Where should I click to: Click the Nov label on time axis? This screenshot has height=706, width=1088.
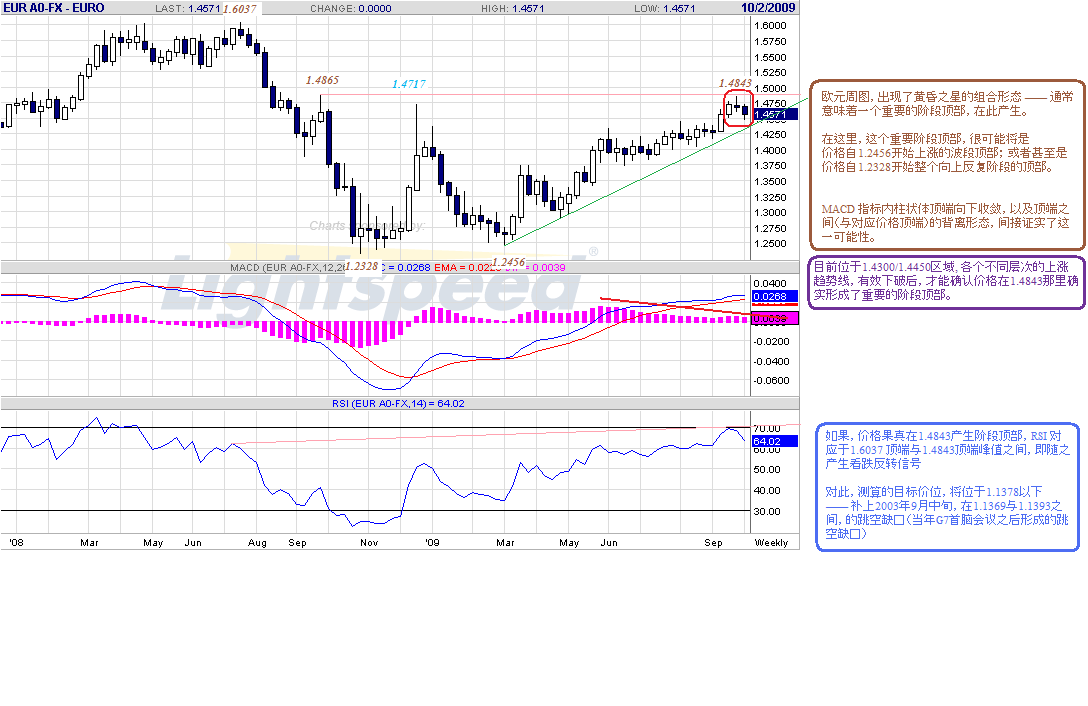click(369, 543)
